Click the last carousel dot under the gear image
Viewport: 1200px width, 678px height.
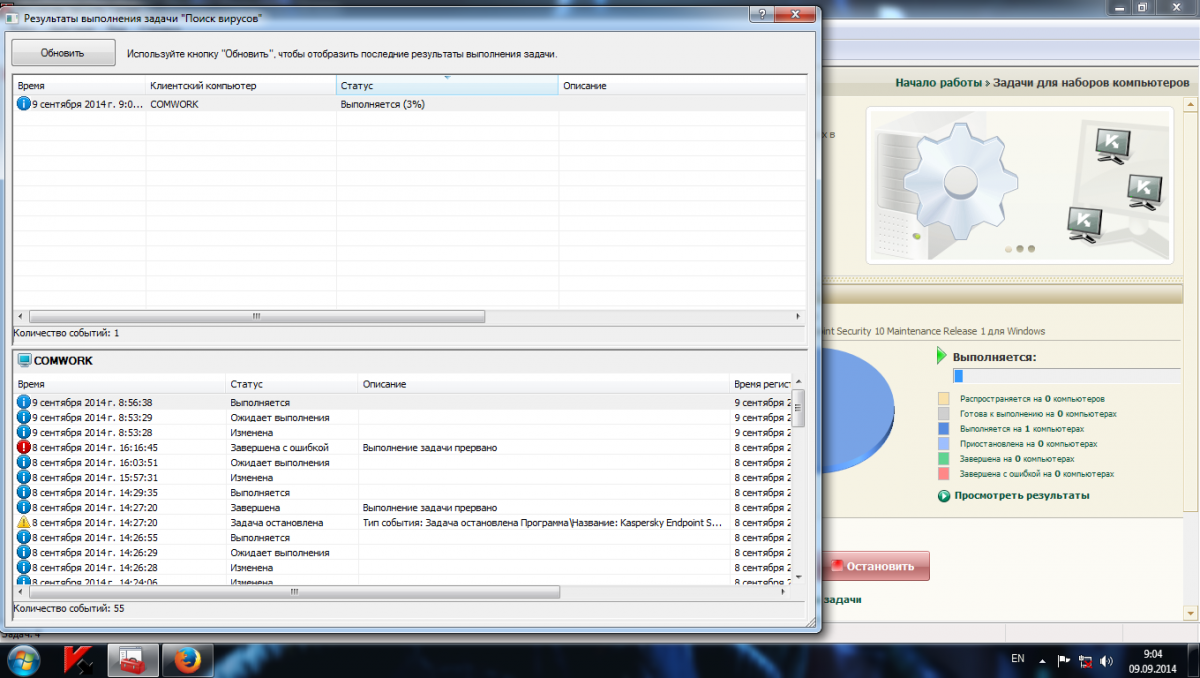tap(1031, 249)
